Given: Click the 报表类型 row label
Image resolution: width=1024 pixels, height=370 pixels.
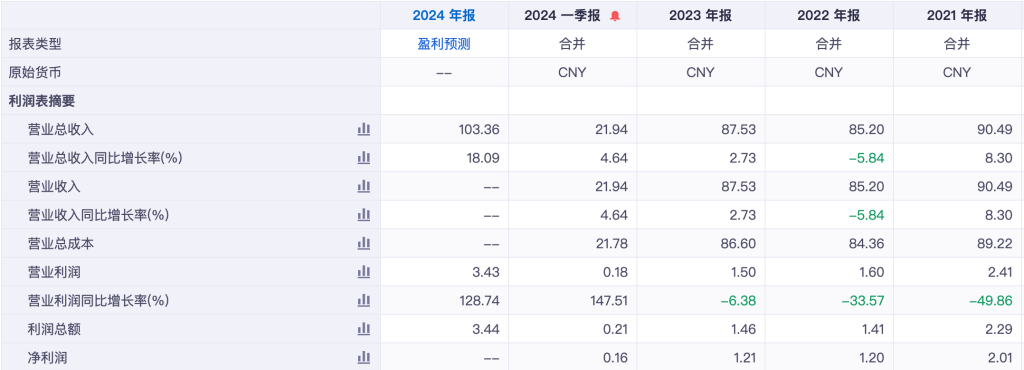Looking at the screenshot, I should (x=35, y=44).
